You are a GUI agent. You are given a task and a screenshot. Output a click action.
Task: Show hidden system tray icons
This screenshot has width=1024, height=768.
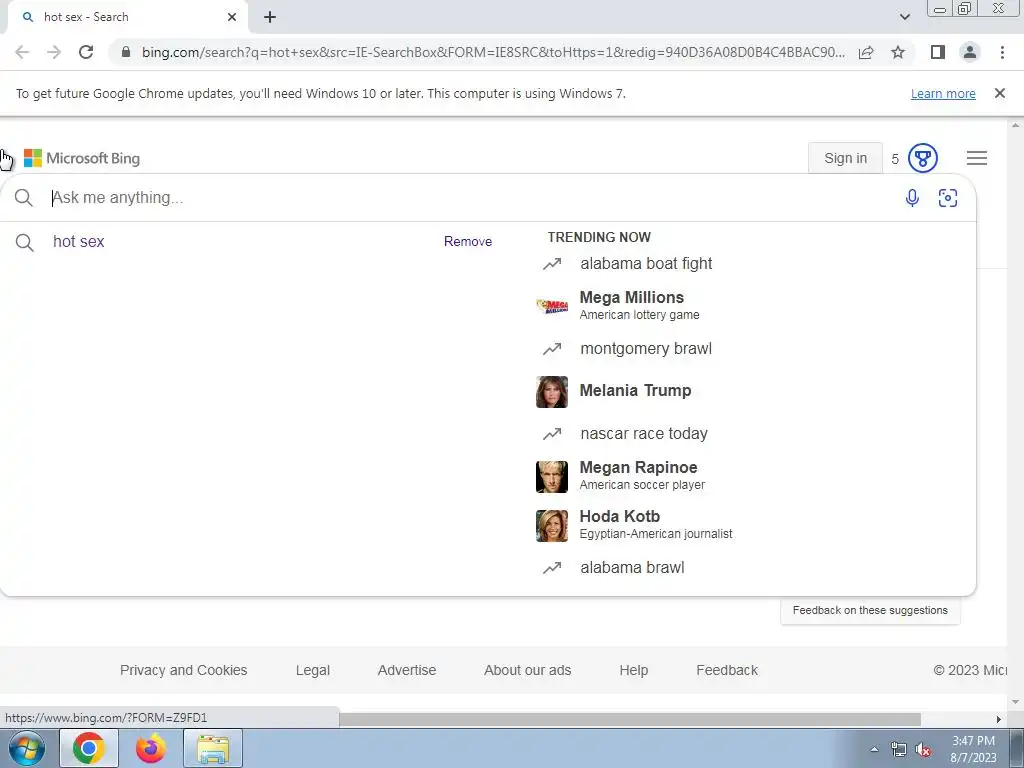click(x=874, y=749)
